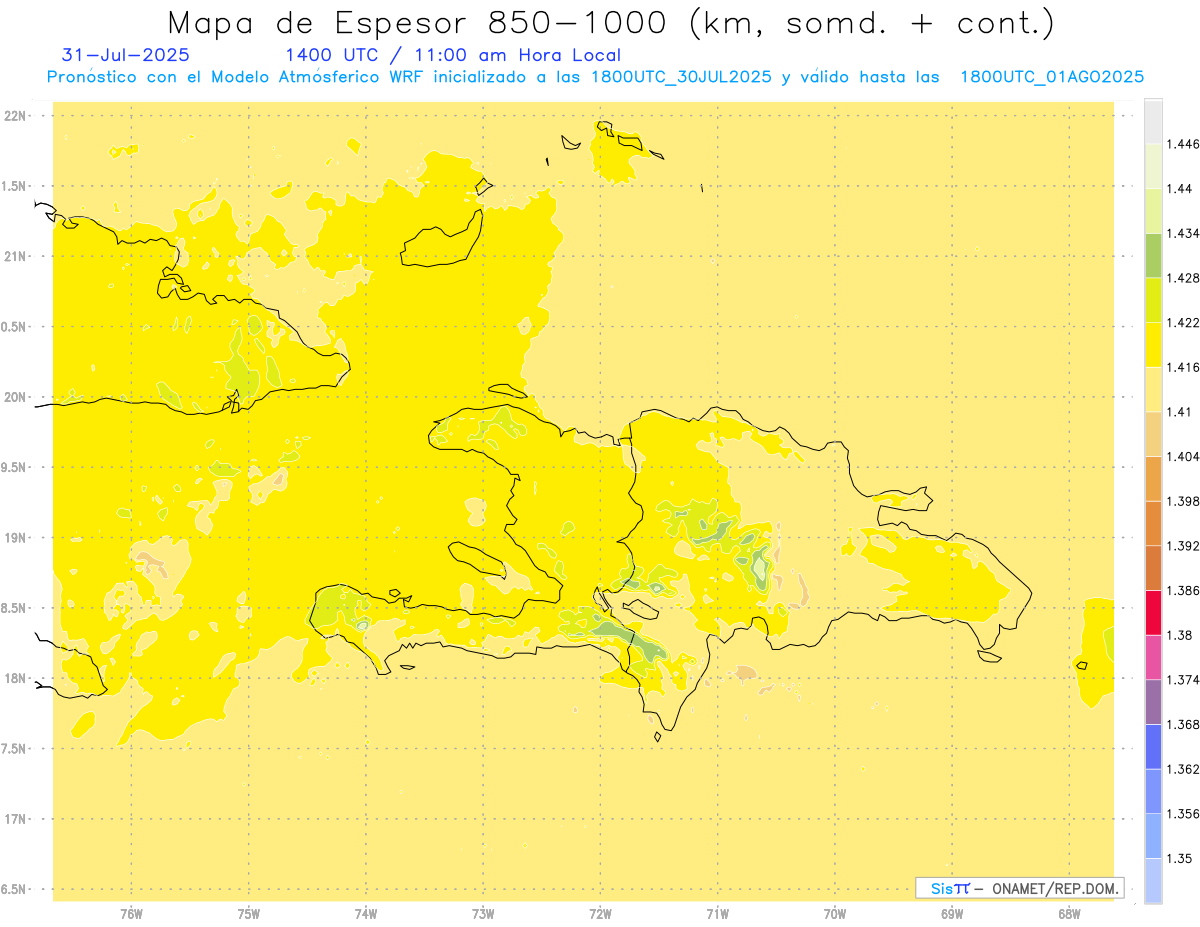1200x927 pixels.
Task: Click the legend value '1.404'
Action: [1184, 456]
